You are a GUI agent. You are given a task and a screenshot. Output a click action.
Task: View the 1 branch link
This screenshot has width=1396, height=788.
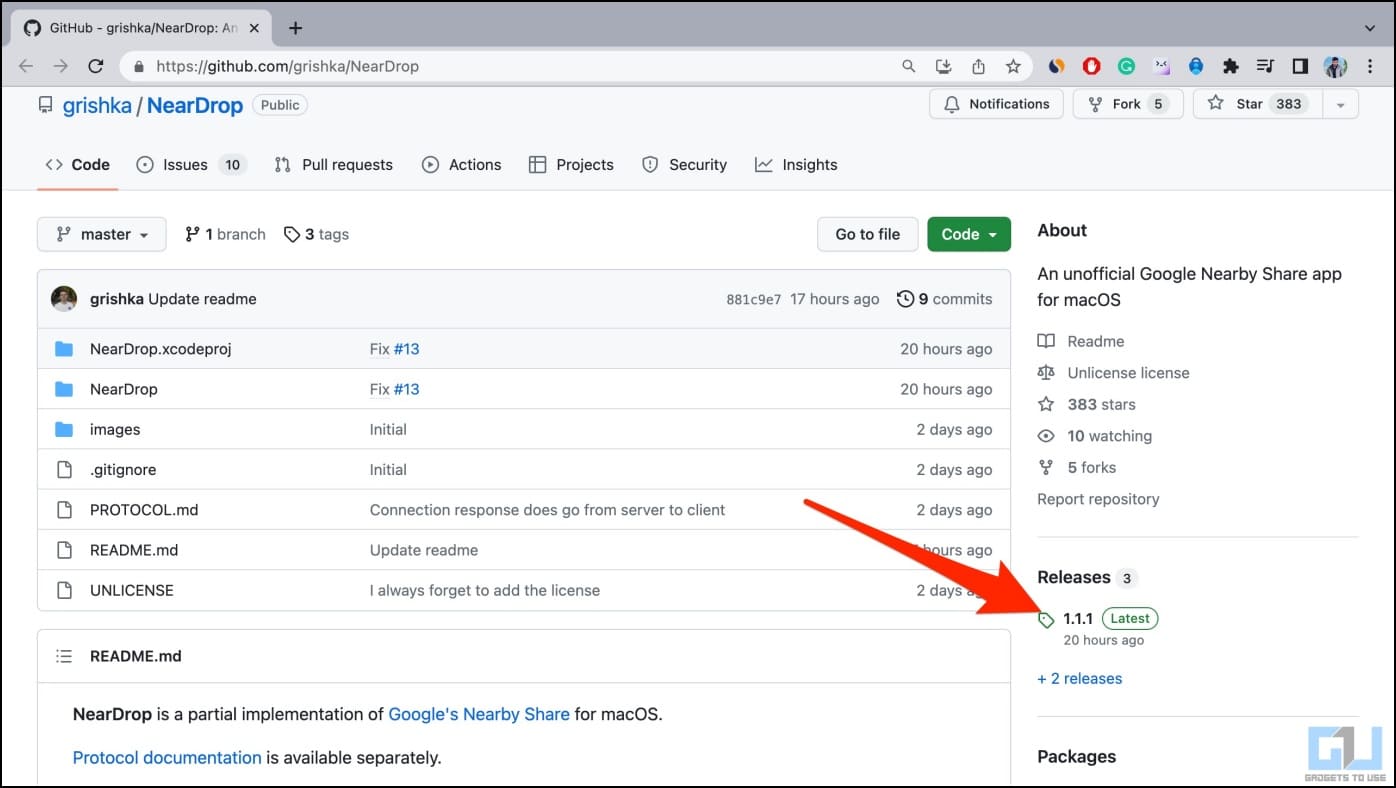(x=226, y=234)
